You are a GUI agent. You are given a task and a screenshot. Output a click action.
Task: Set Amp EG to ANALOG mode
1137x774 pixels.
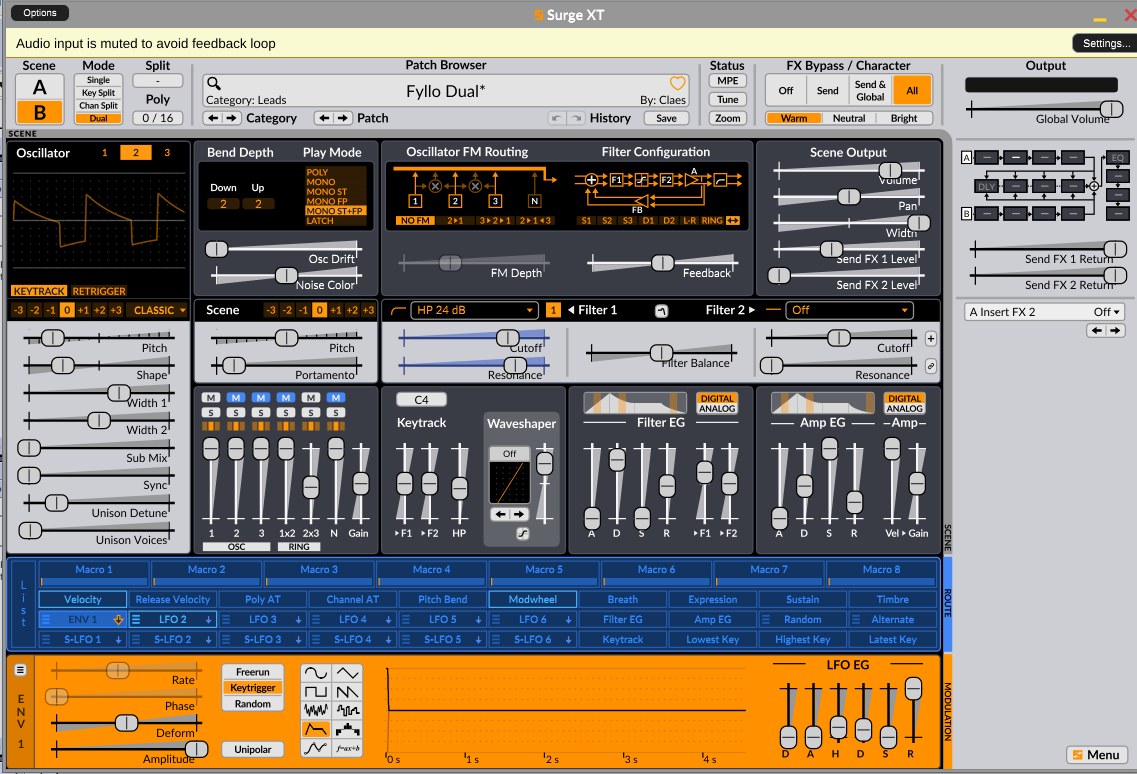(x=904, y=408)
